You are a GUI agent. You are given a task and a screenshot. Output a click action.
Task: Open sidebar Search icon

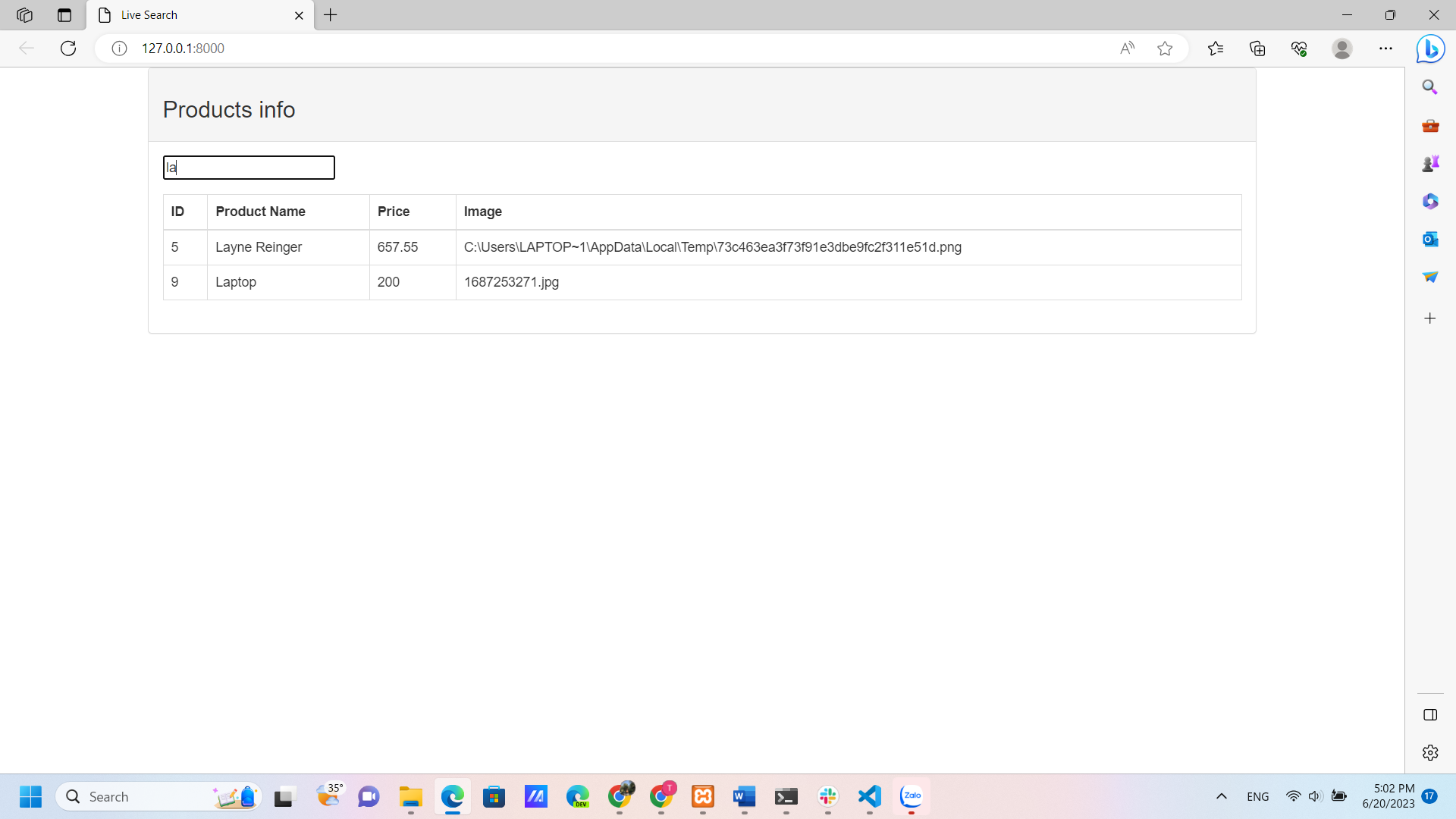tap(1430, 87)
